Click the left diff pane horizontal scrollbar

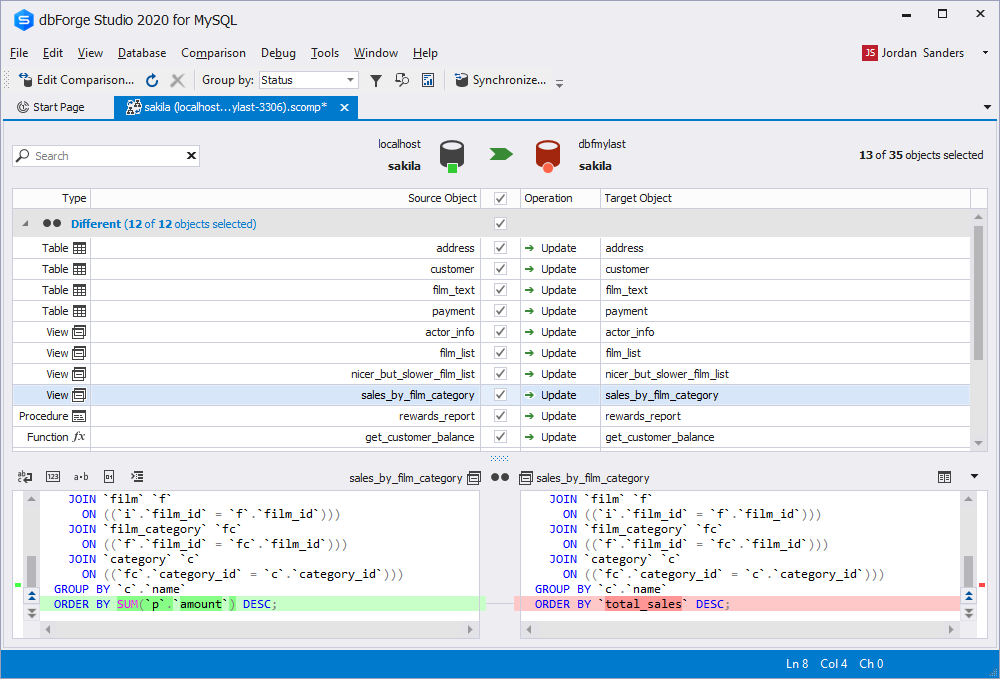(258, 629)
